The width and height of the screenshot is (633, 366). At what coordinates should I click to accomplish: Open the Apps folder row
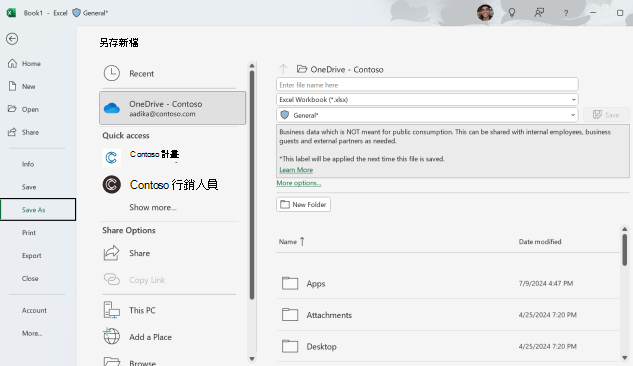point(447,283)
